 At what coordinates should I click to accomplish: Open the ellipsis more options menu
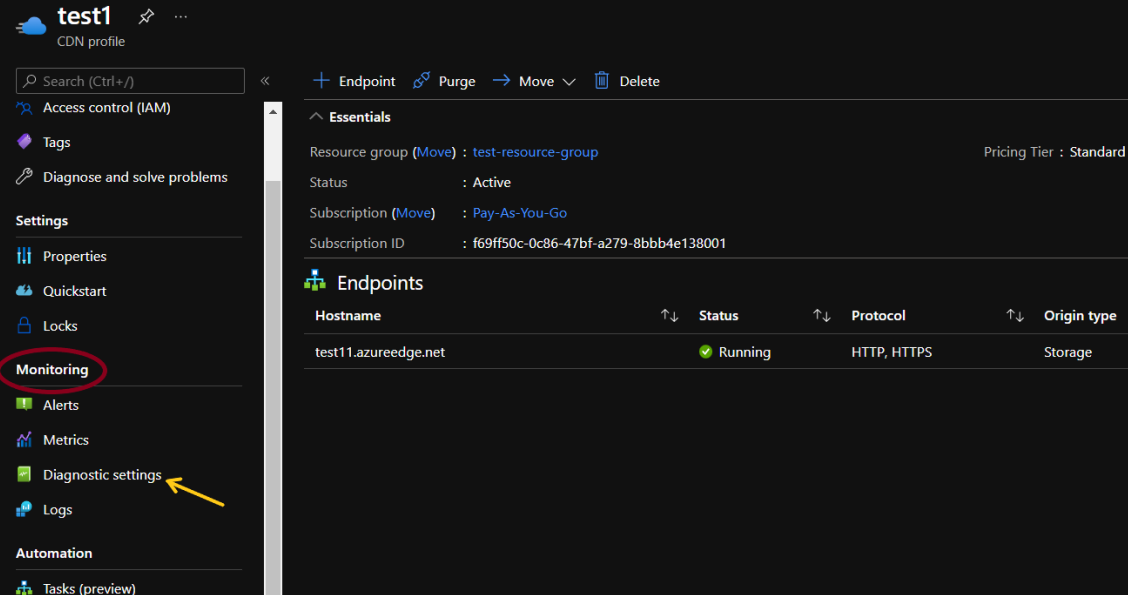click(x=180, y=16)
